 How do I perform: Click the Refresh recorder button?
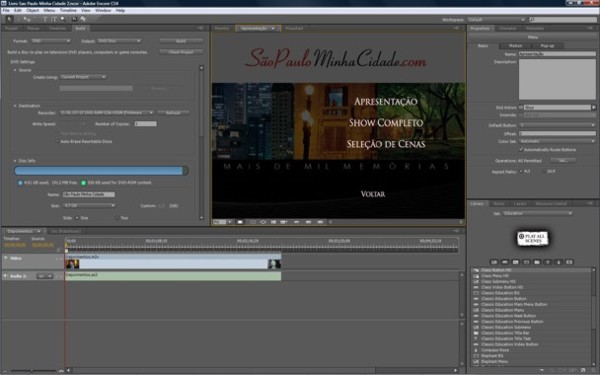(173, 112)
